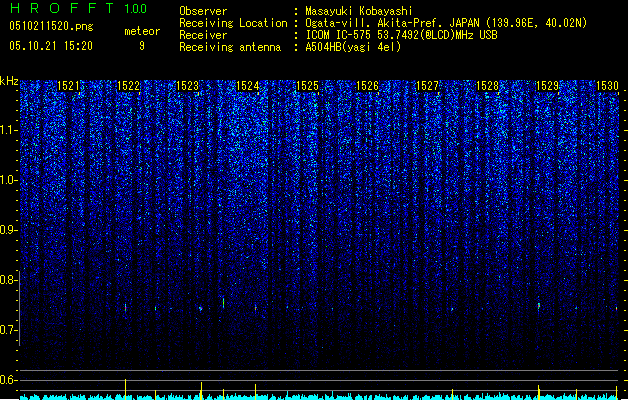The image size is (629, 400).
Task: Click the 1529 time marker
Action: tap(548, 86)
